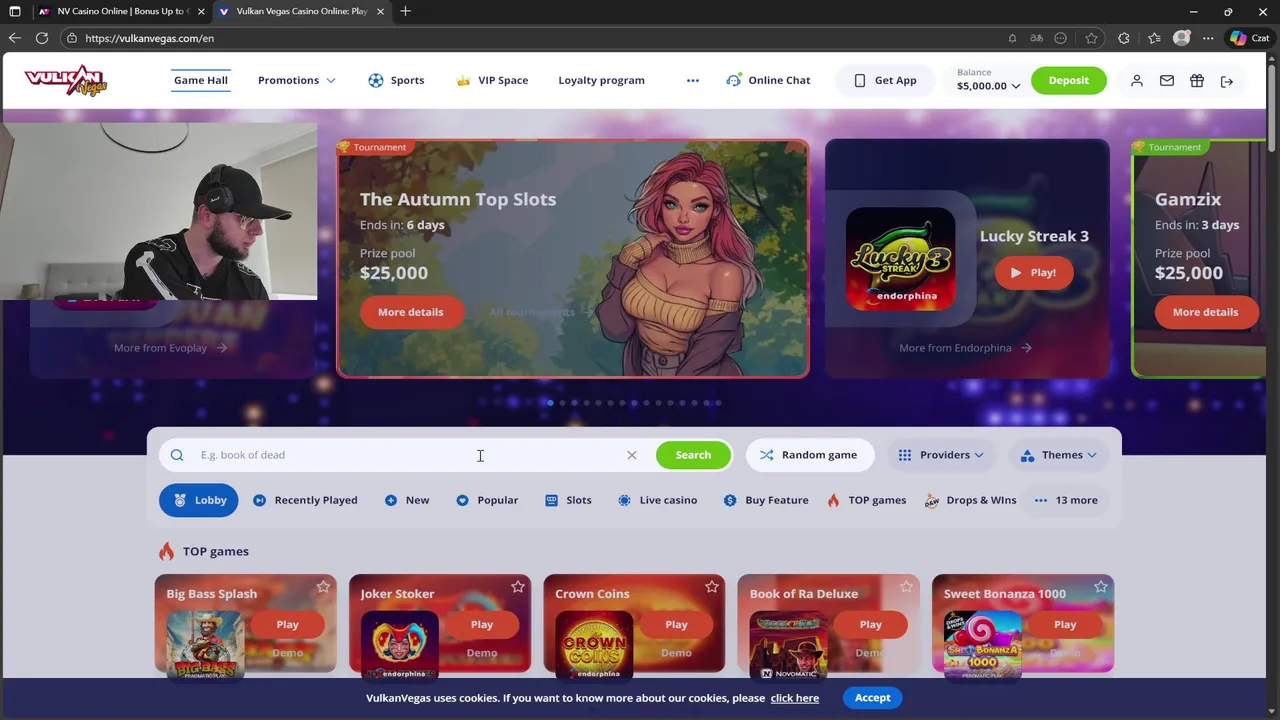Select TOP games category
Viewport: 1280px width, 720px height.
(866, 500)
